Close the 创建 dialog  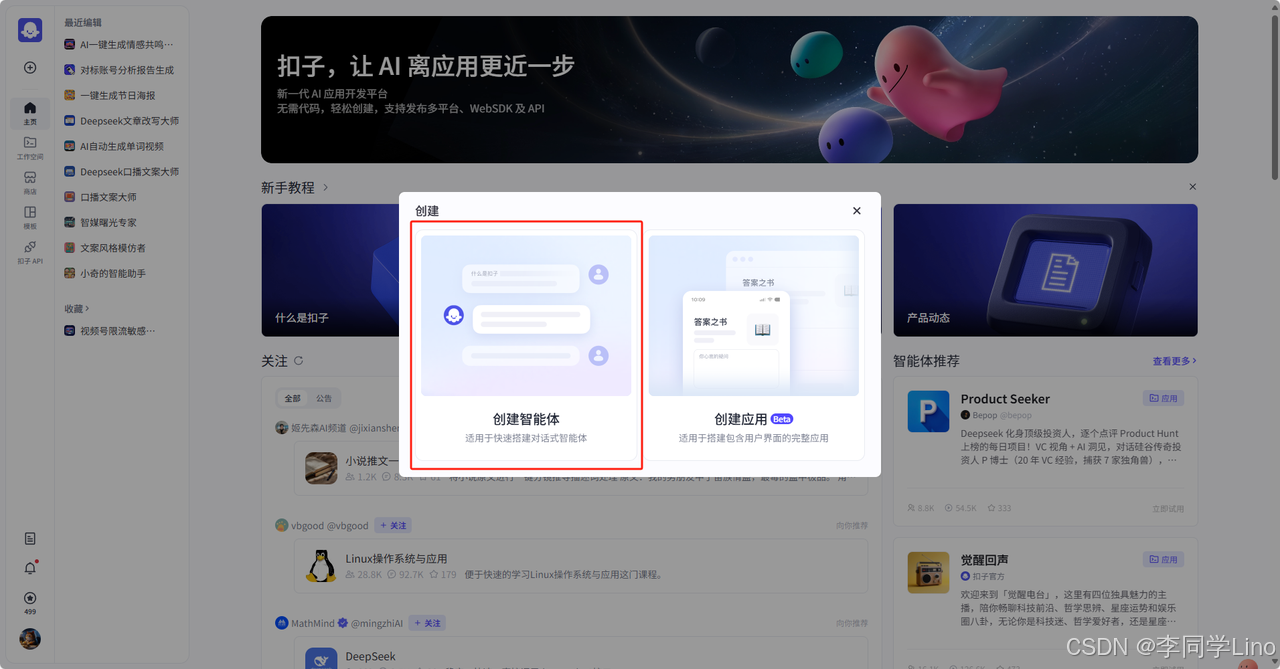(x=857, y=211)
